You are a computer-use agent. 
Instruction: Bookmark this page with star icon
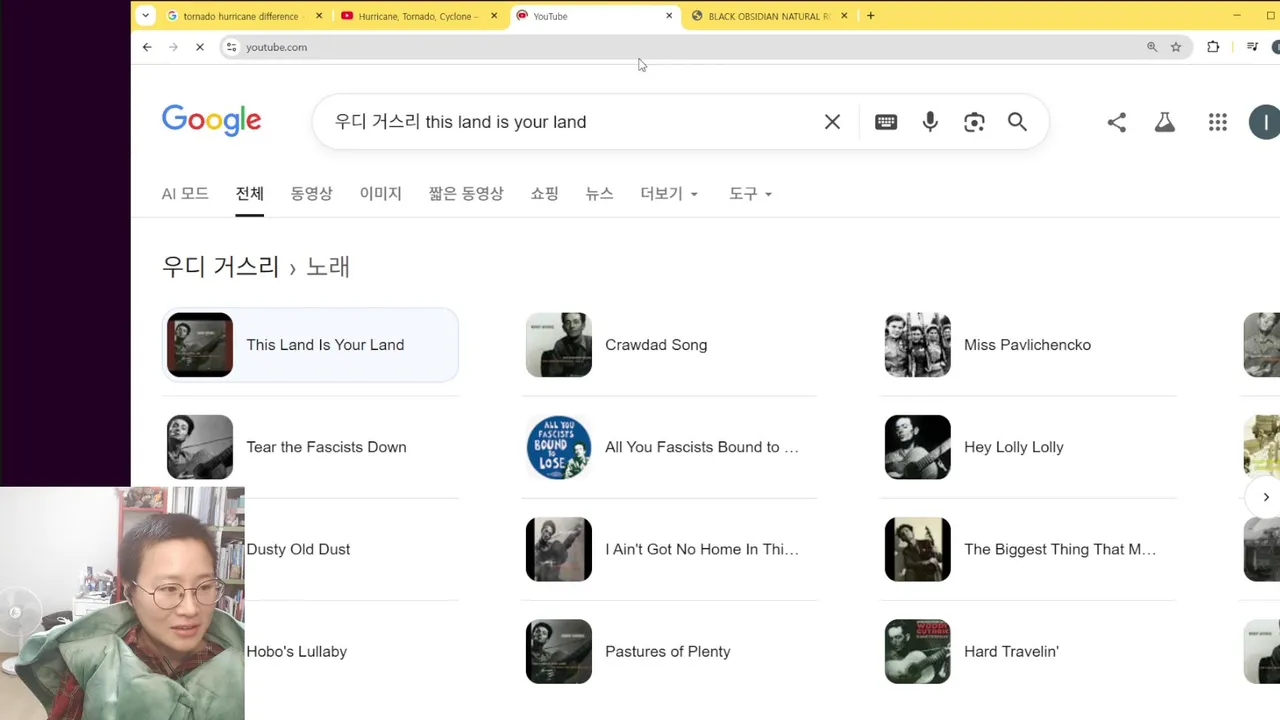click(x=1176, y=47)
